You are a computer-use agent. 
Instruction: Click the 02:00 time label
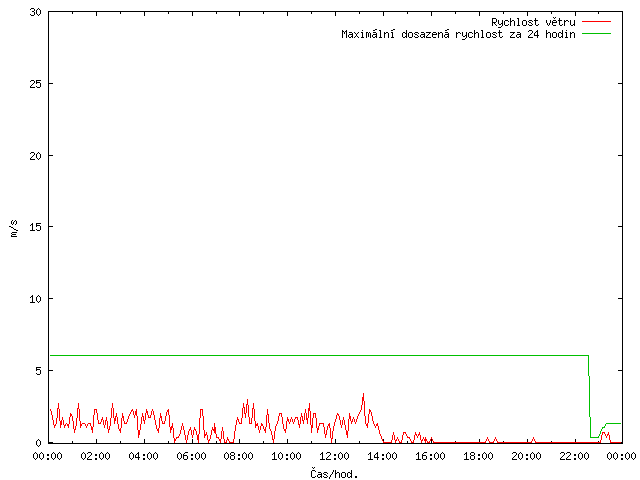click(96, 456)
